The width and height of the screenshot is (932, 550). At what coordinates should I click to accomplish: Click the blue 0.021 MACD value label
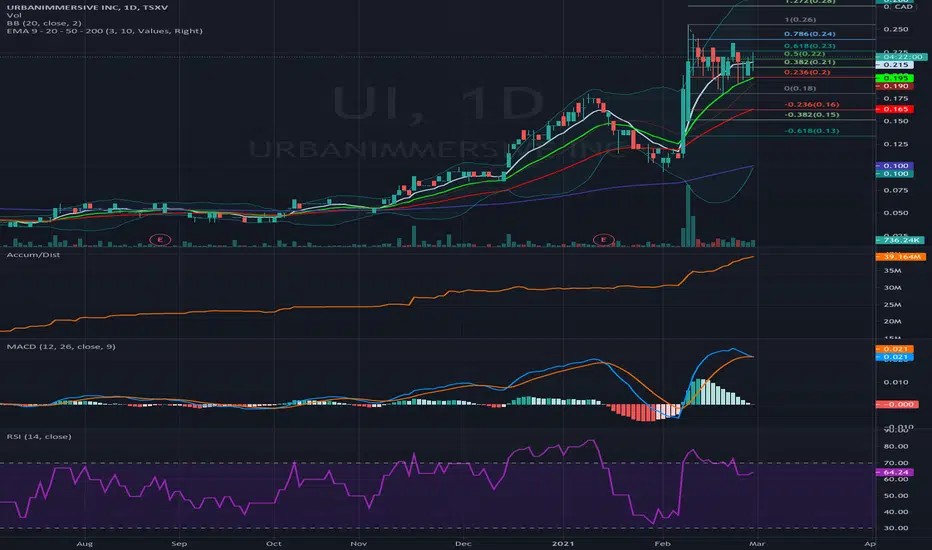895,357
